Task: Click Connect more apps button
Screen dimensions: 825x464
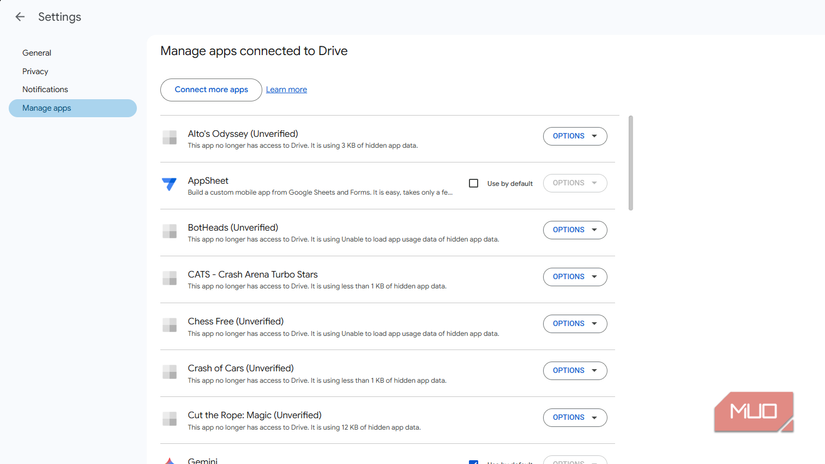Action: coord(211,89)
